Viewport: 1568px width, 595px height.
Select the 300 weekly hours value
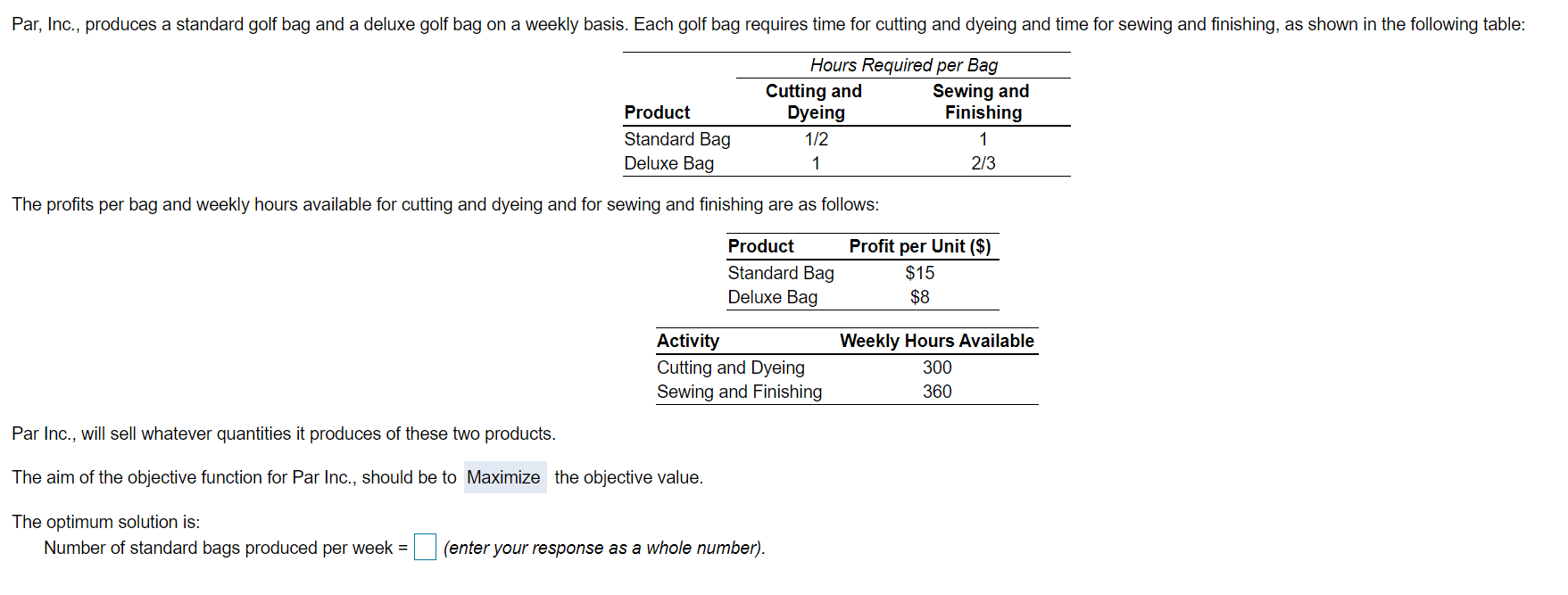click(x=935, y=368)
